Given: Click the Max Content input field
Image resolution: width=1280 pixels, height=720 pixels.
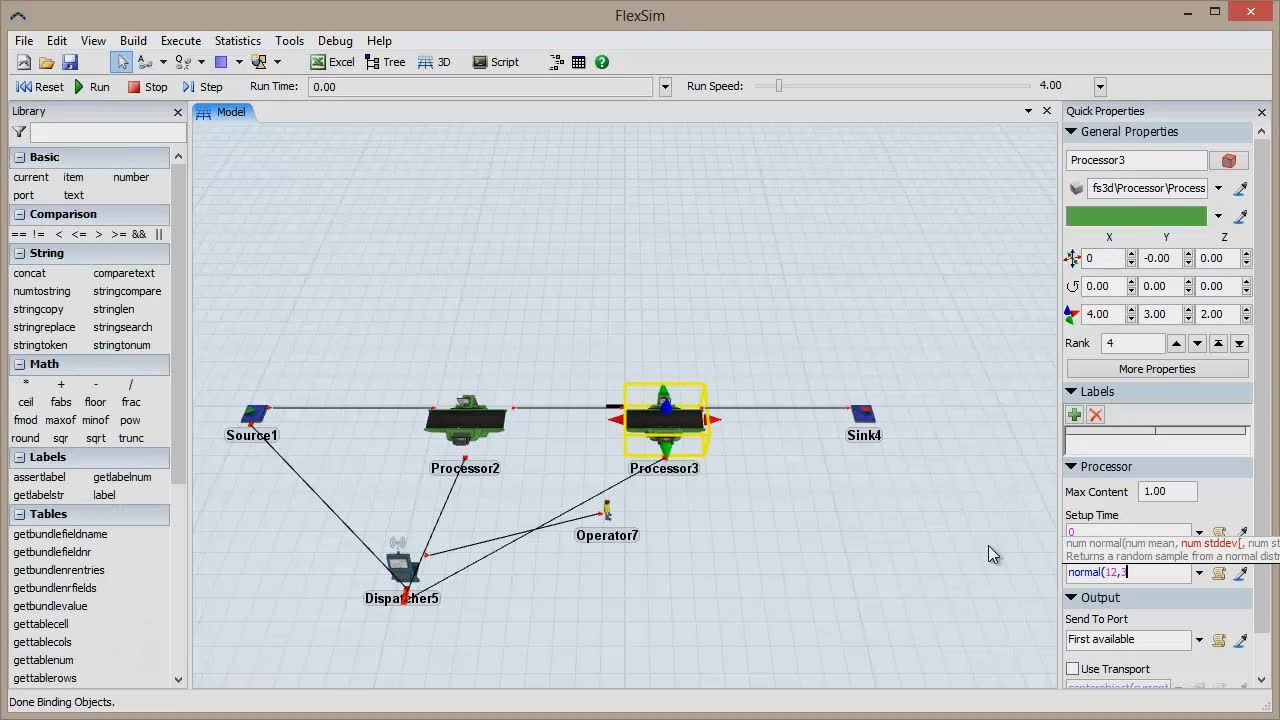Looking at the screenshot, I should [1168, 492].
